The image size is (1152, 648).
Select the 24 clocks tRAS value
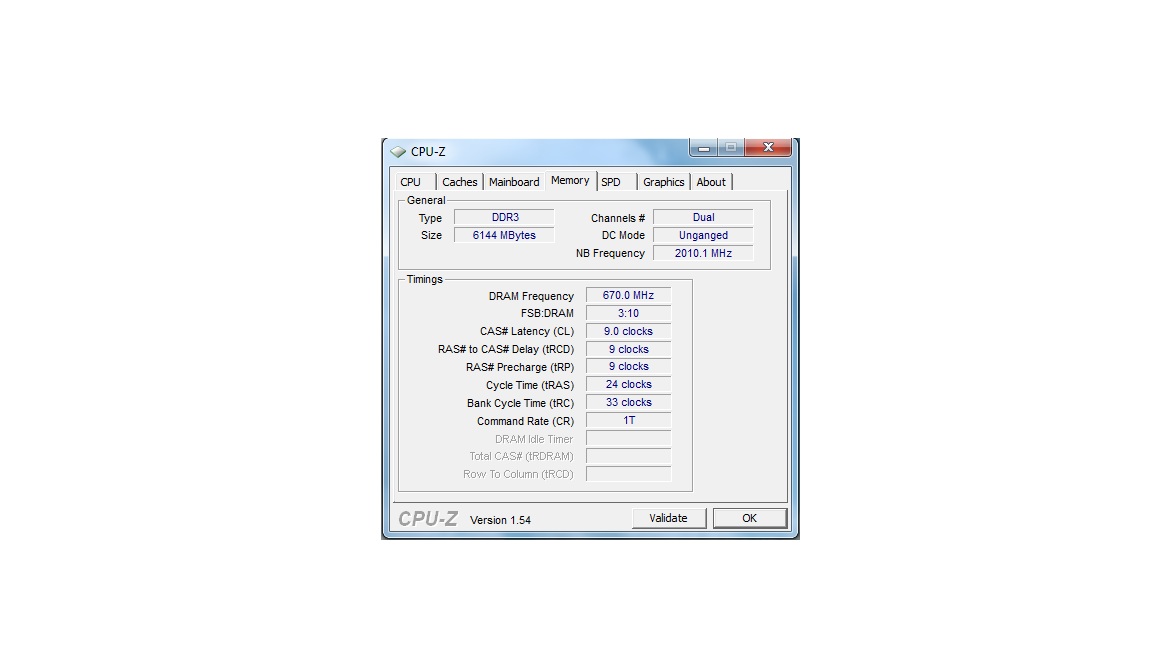pos(629,384)
